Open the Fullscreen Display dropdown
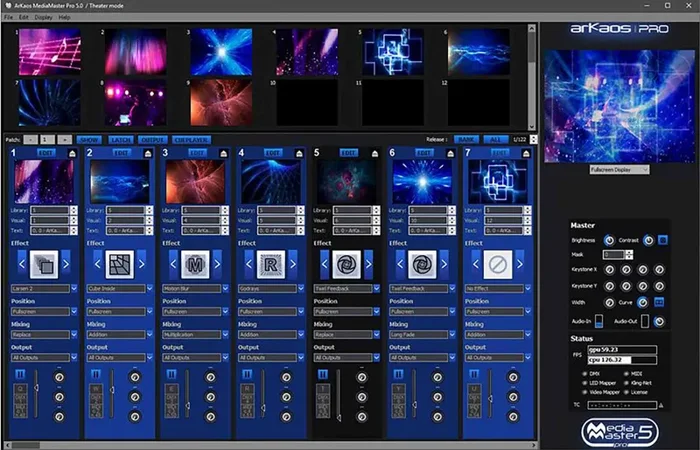This screenshot has width=700, height=450. pyautogui.click(x=617, y=170)
